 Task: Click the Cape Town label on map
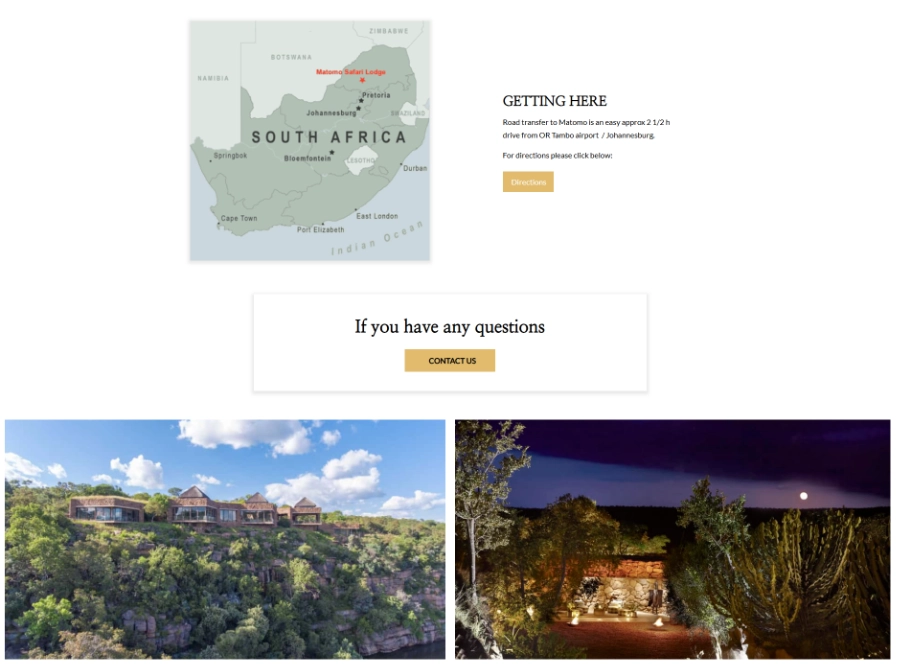239,218
